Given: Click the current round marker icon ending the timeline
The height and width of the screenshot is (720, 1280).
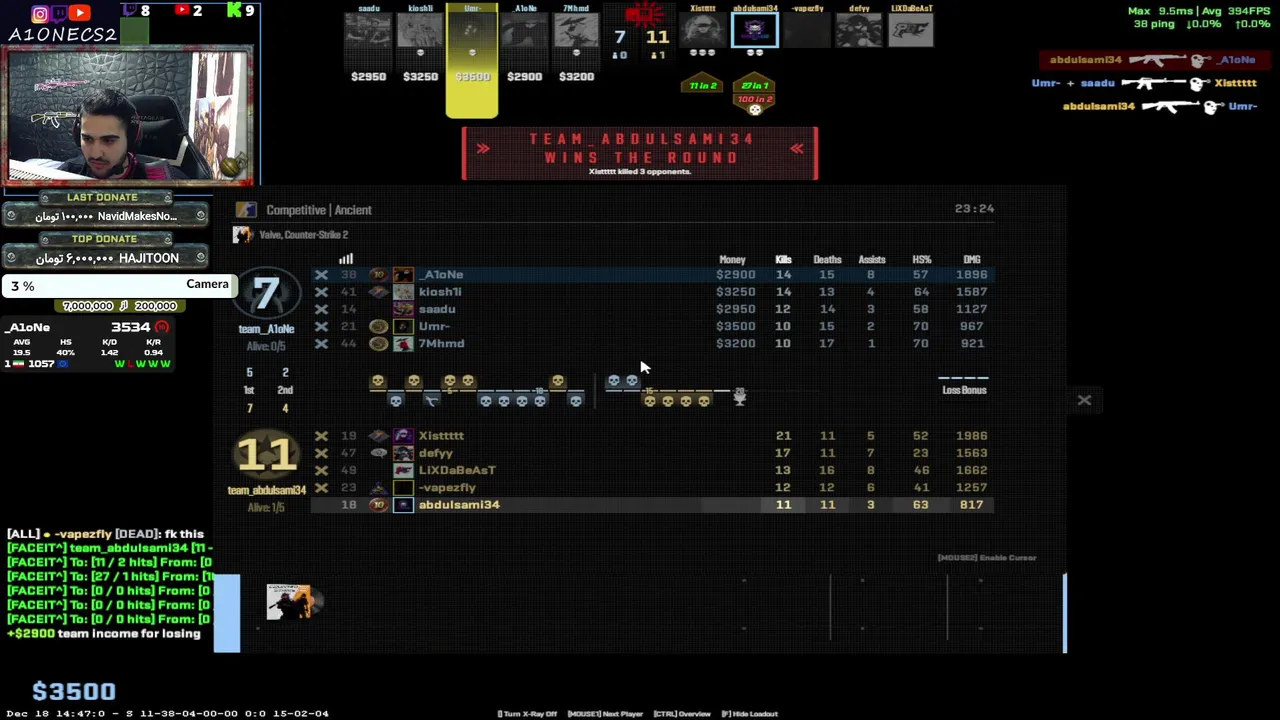Looking at the screenshot, I should pyautogui.click(x=740, y=398).
